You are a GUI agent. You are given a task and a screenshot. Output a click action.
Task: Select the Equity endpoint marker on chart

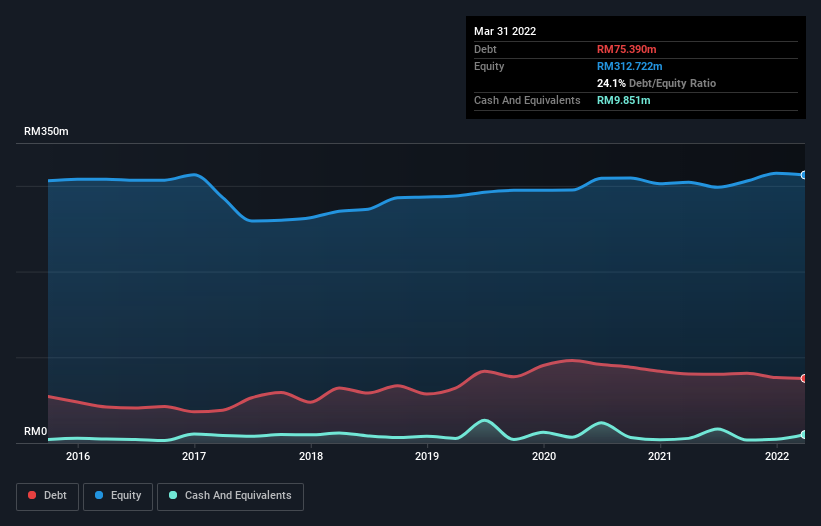pyautogui.click(x=804, y=175)
